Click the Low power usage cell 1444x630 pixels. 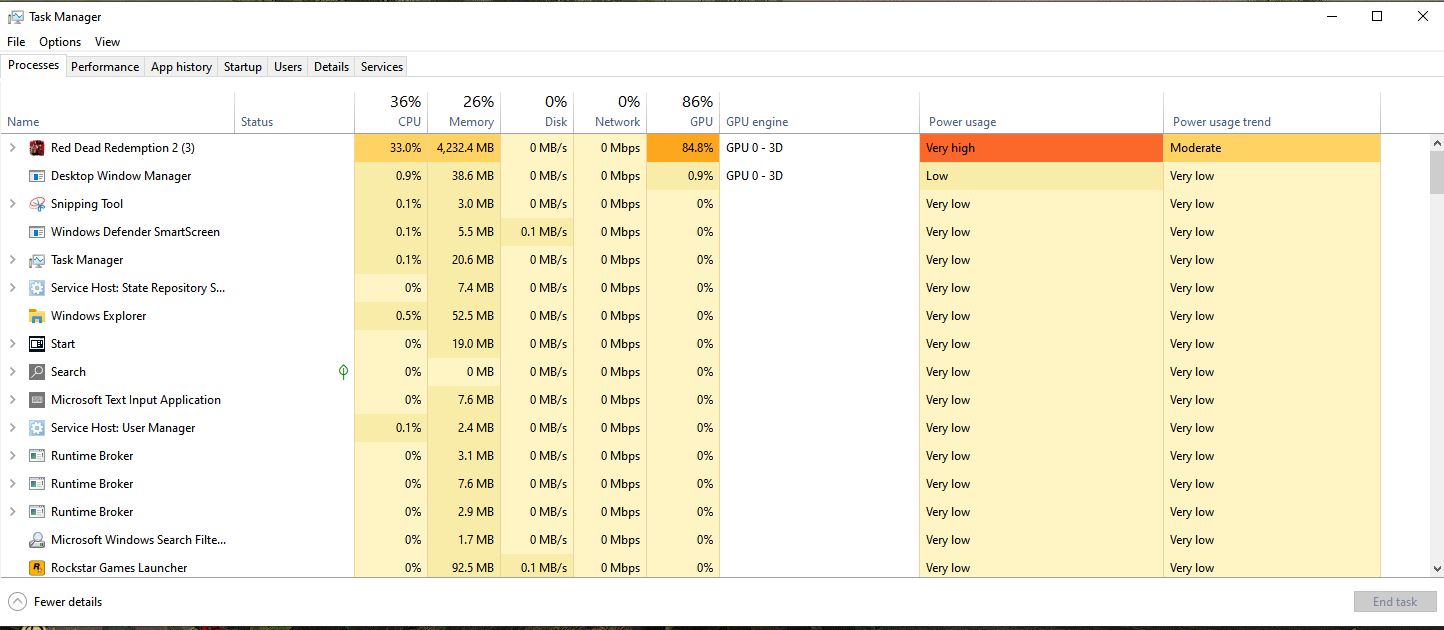1041,176
